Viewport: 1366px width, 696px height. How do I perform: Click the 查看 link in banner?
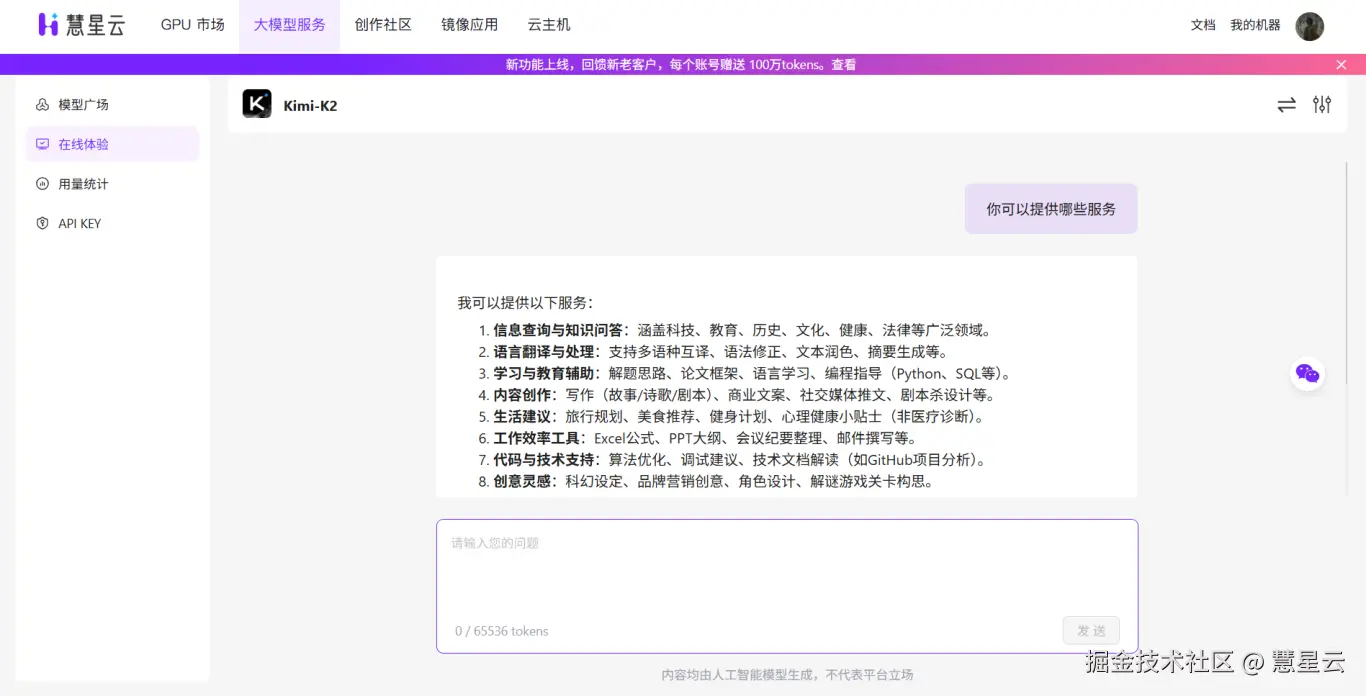(x=843, y=65)
